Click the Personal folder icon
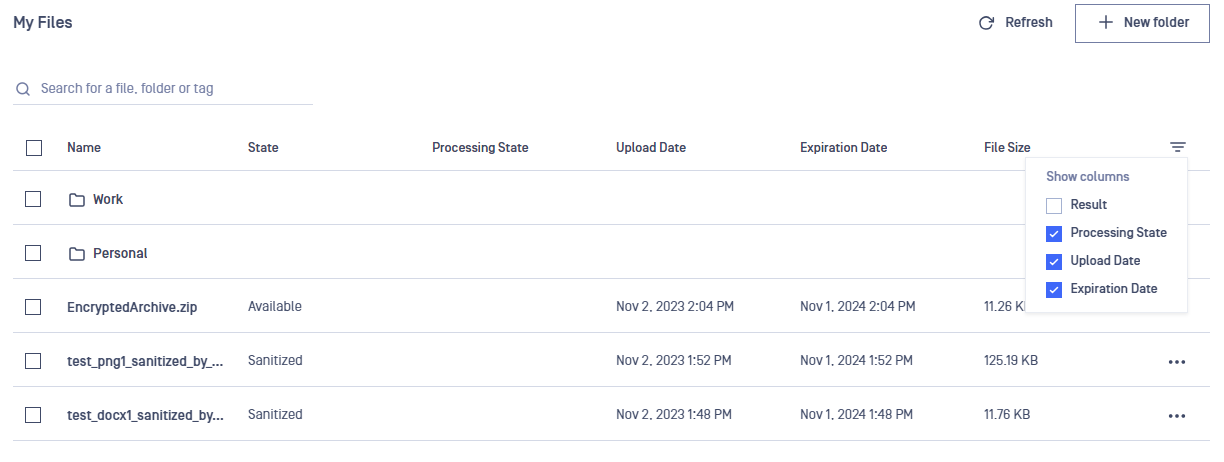 [77, 254]
